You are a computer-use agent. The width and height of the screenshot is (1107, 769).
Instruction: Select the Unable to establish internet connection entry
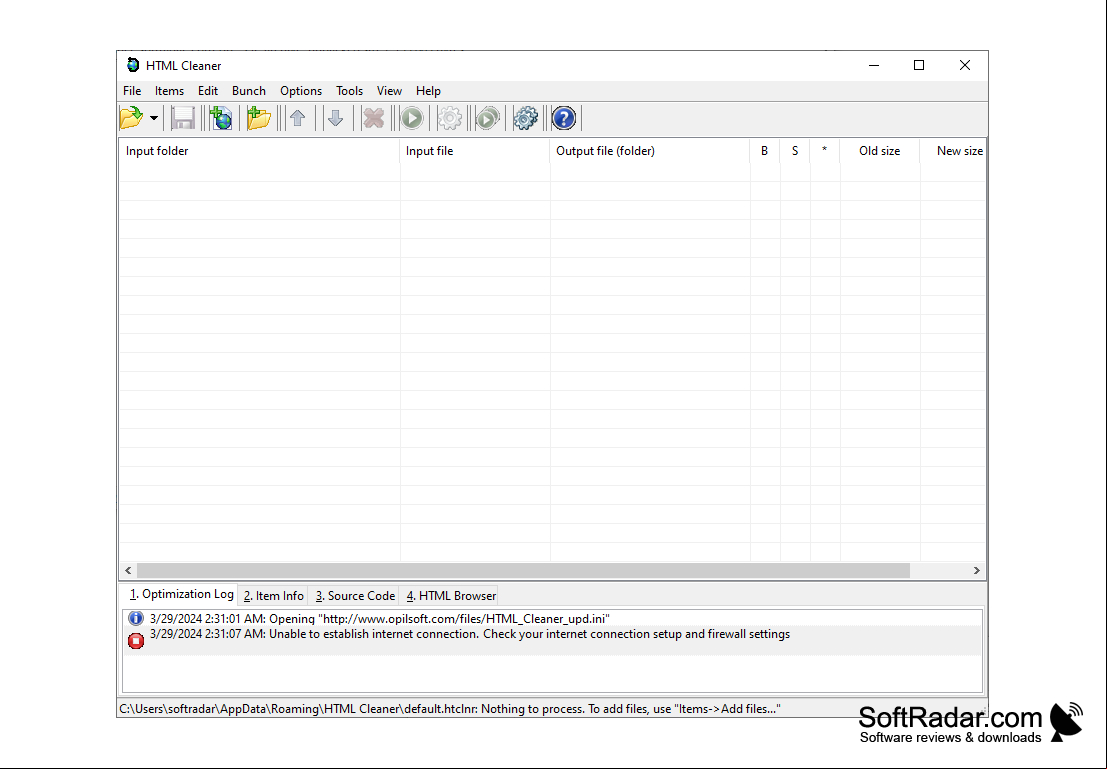click(x=553, y=638)
